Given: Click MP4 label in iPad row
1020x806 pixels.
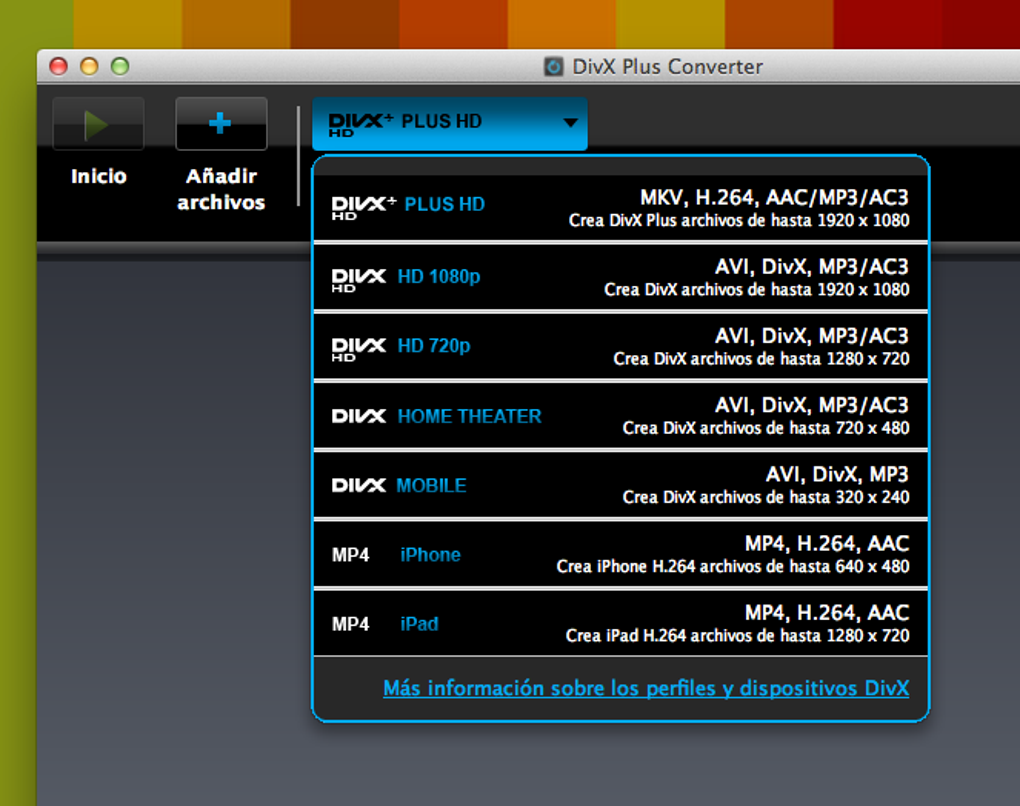Looking at the screenshot, I should pos(351,624).
